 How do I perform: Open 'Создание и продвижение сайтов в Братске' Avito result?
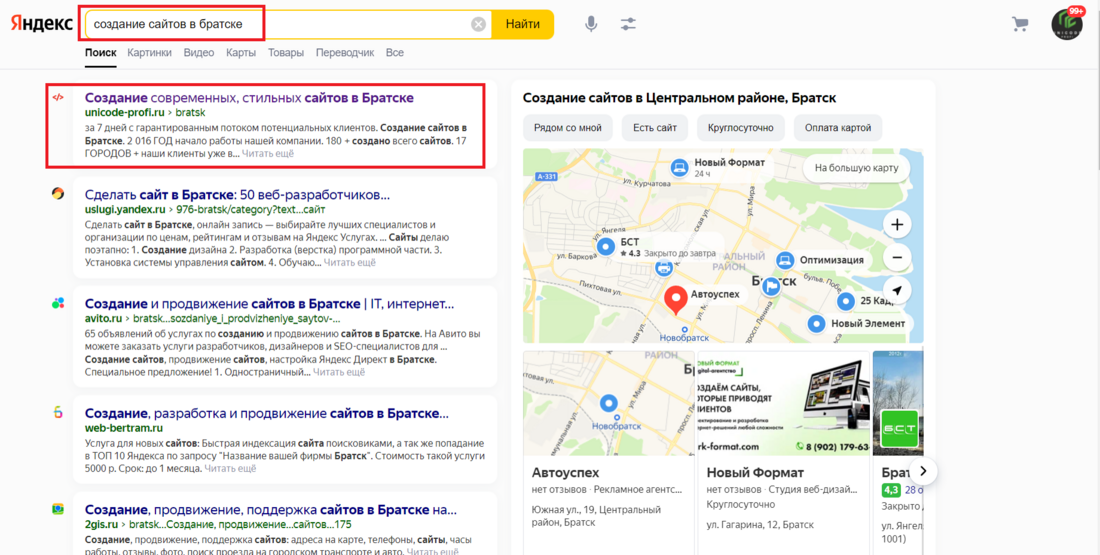pyautogui.click(x=269, y=304)
